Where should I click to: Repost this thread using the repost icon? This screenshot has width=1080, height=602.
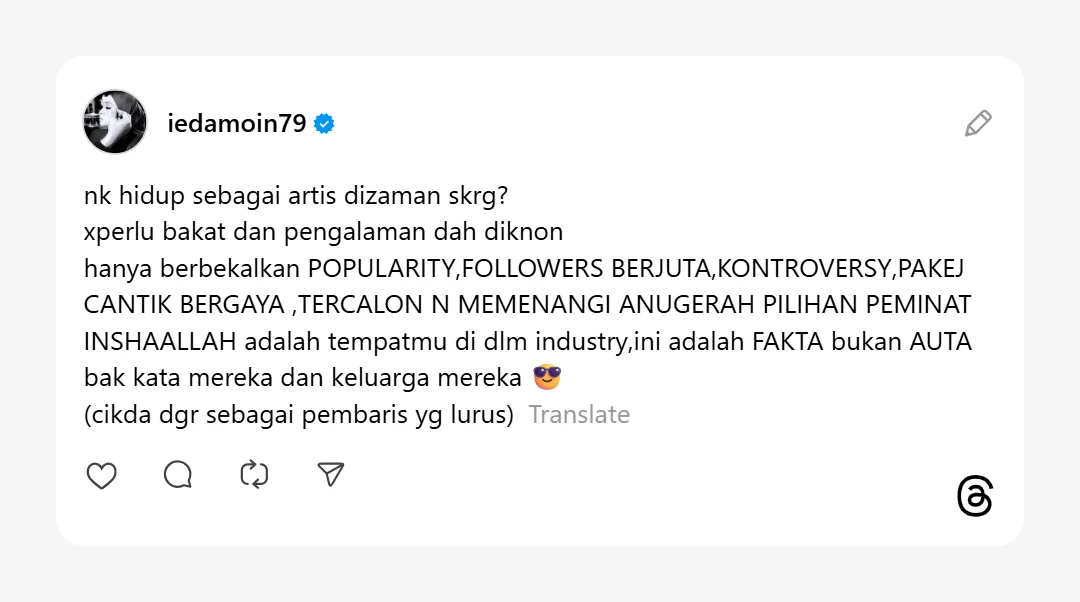(254, 475)
